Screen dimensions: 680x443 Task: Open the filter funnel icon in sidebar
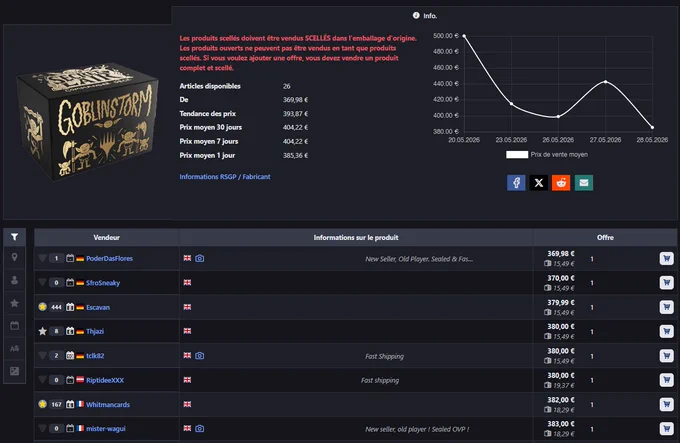[x=14, y=237]
